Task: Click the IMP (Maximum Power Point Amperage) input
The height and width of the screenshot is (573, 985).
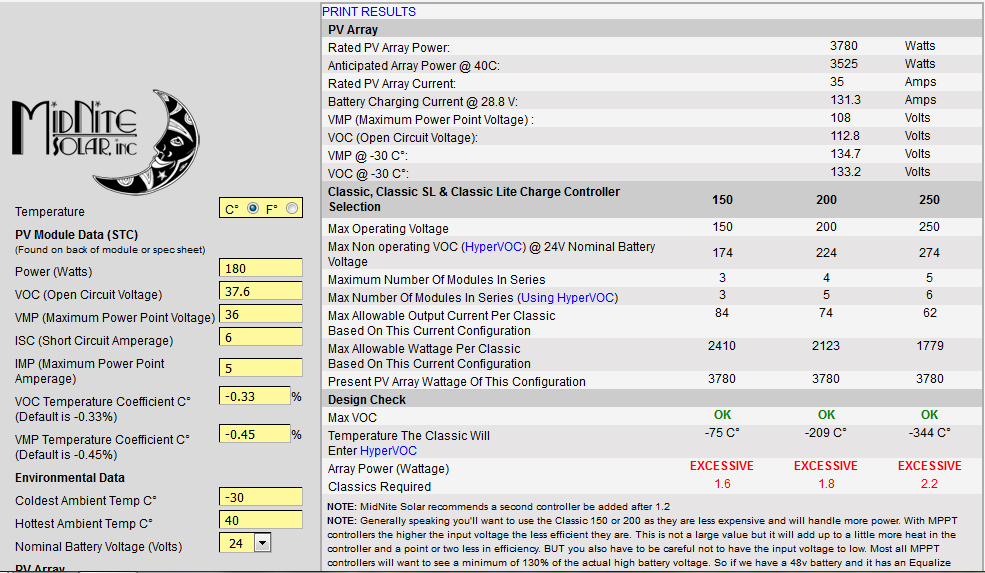Action: click(261, 368)
